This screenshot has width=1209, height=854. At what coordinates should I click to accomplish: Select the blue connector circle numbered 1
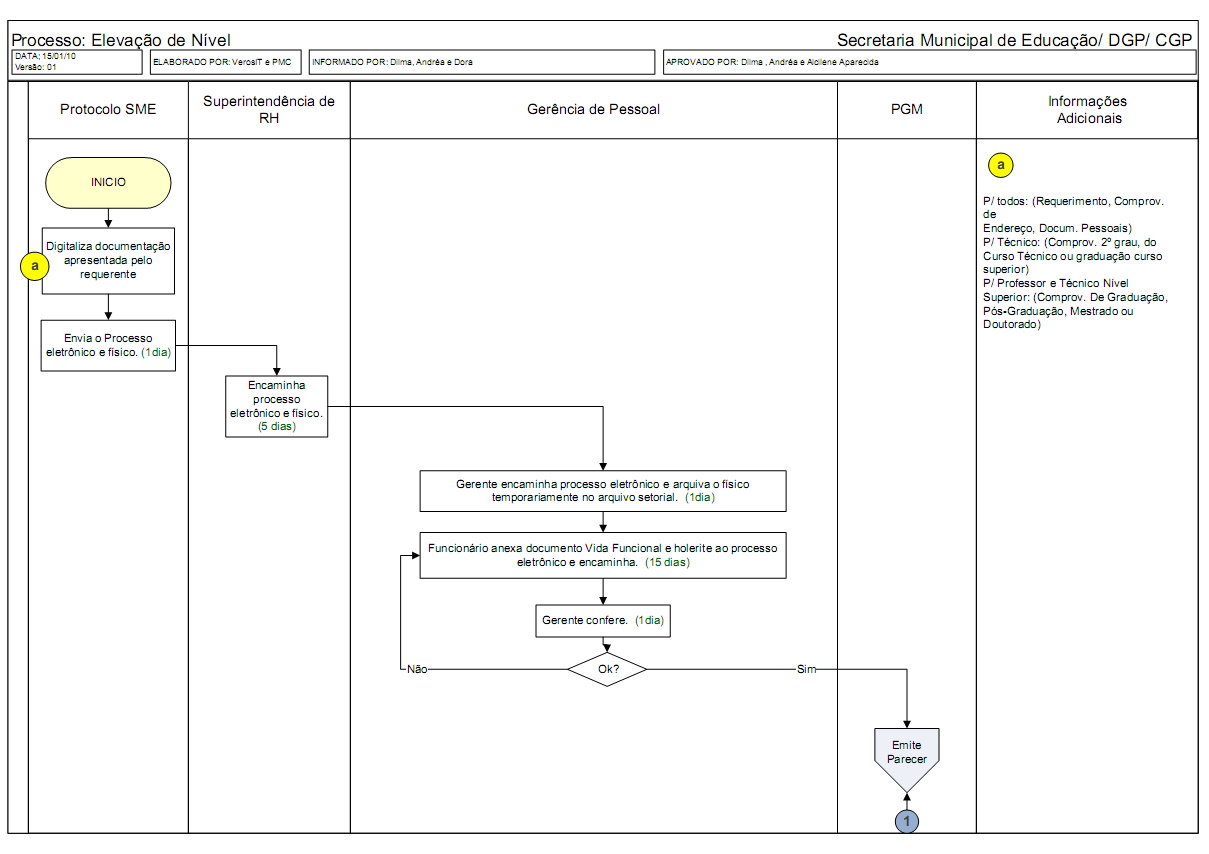pyautogui.click(x=907, y=820)
